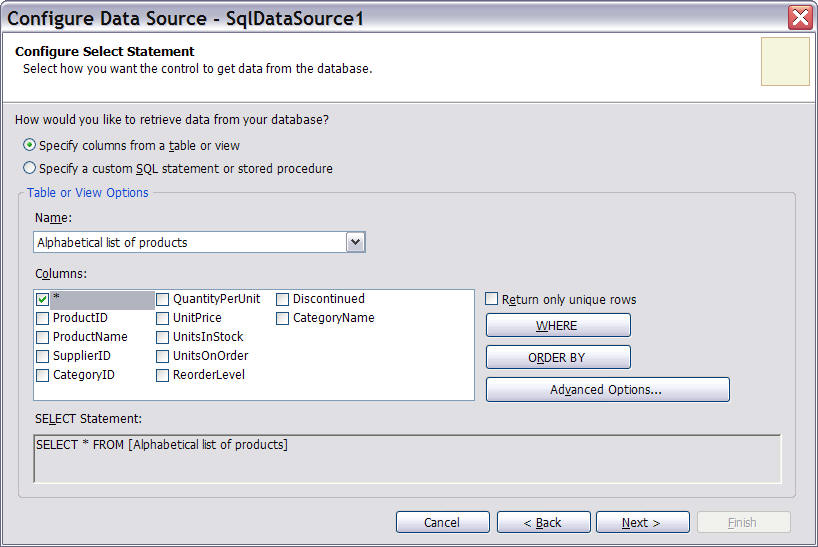The height and width of the screenshot is (547, 818).
Task: Open Advanced Options
Action: [607, 389]
